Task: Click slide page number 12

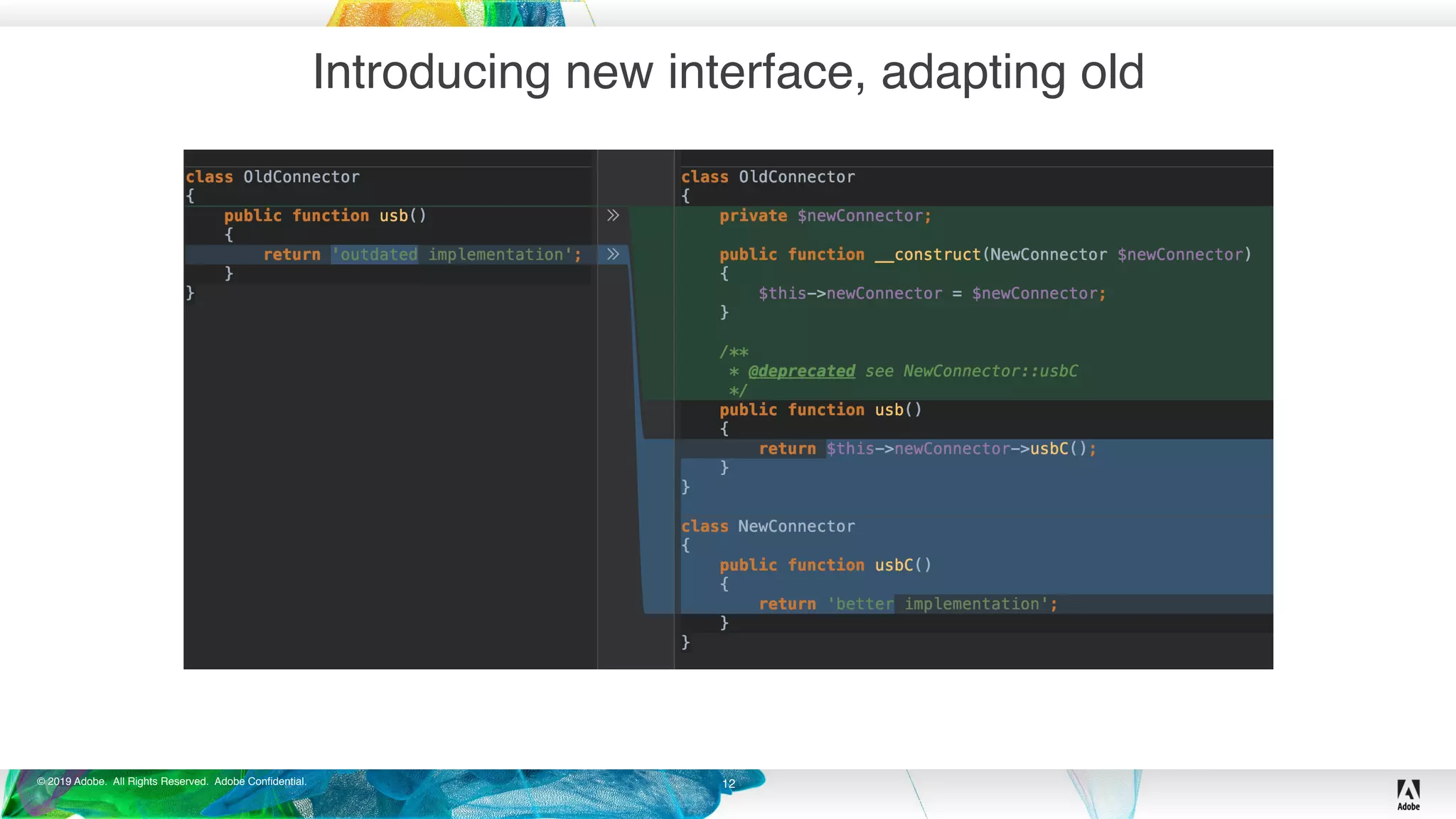Action: coord(729,783)
